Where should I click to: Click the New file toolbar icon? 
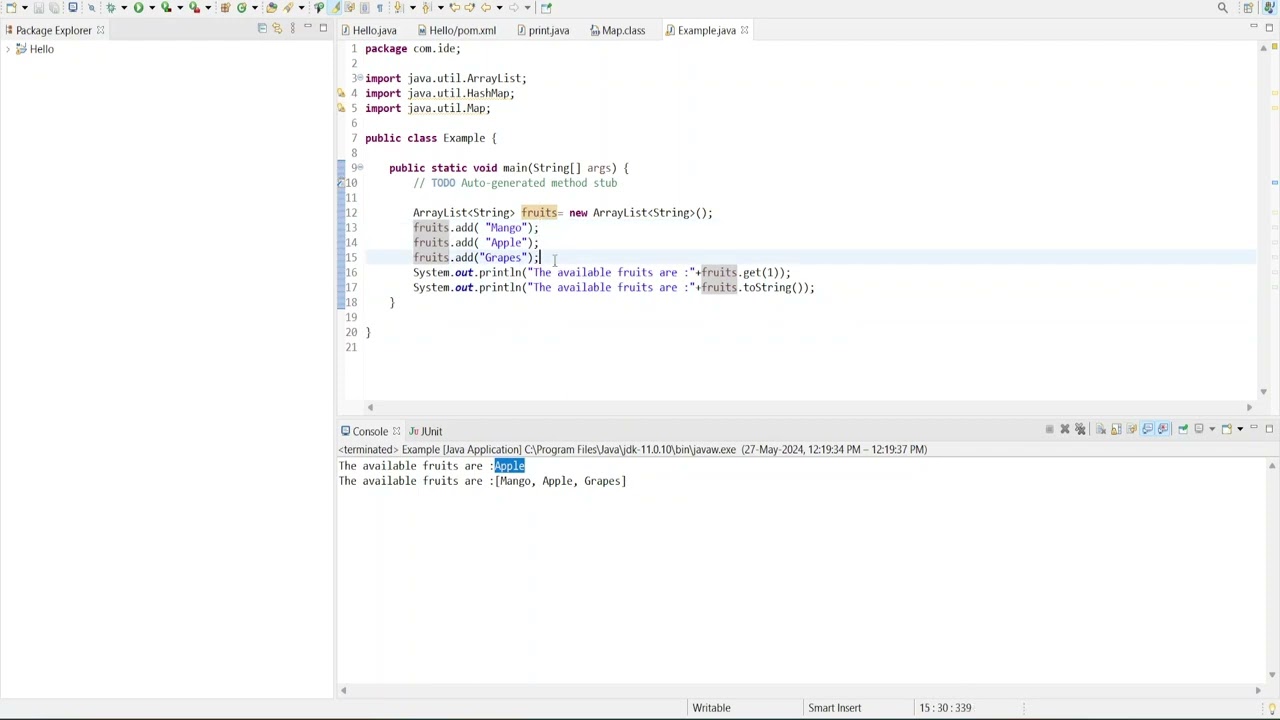tap(11, 8)
